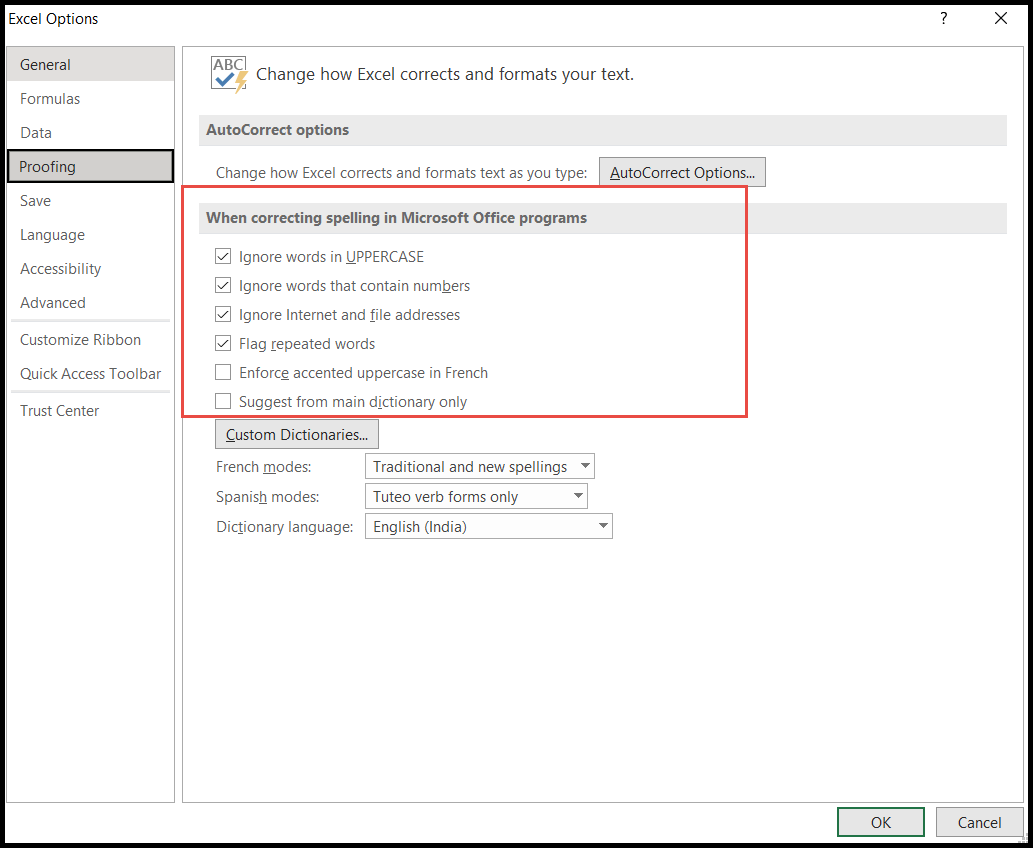Open the Trust Center page
This screenshot has height=848, width=1033.
(90, 410)
